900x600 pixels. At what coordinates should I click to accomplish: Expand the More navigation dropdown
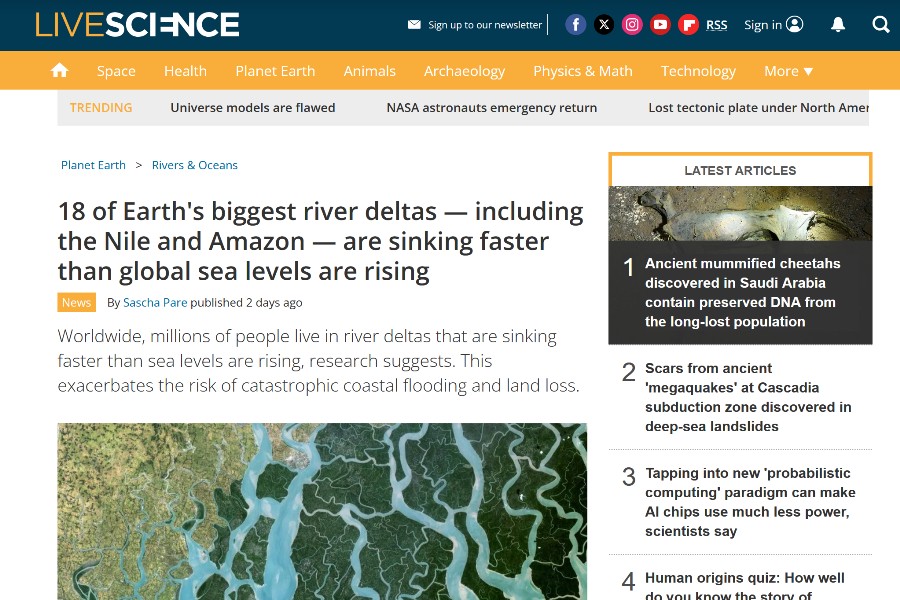pos(788,71)
